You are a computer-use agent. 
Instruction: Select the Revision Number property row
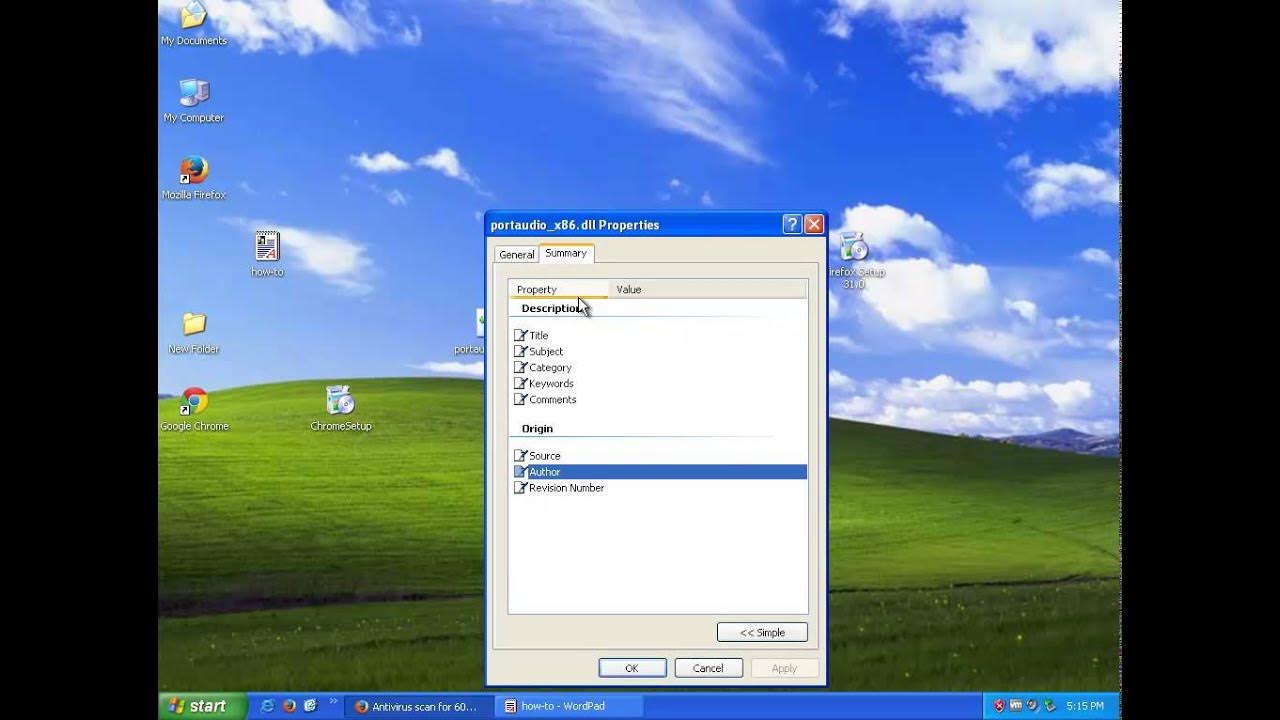click(658, 488)
